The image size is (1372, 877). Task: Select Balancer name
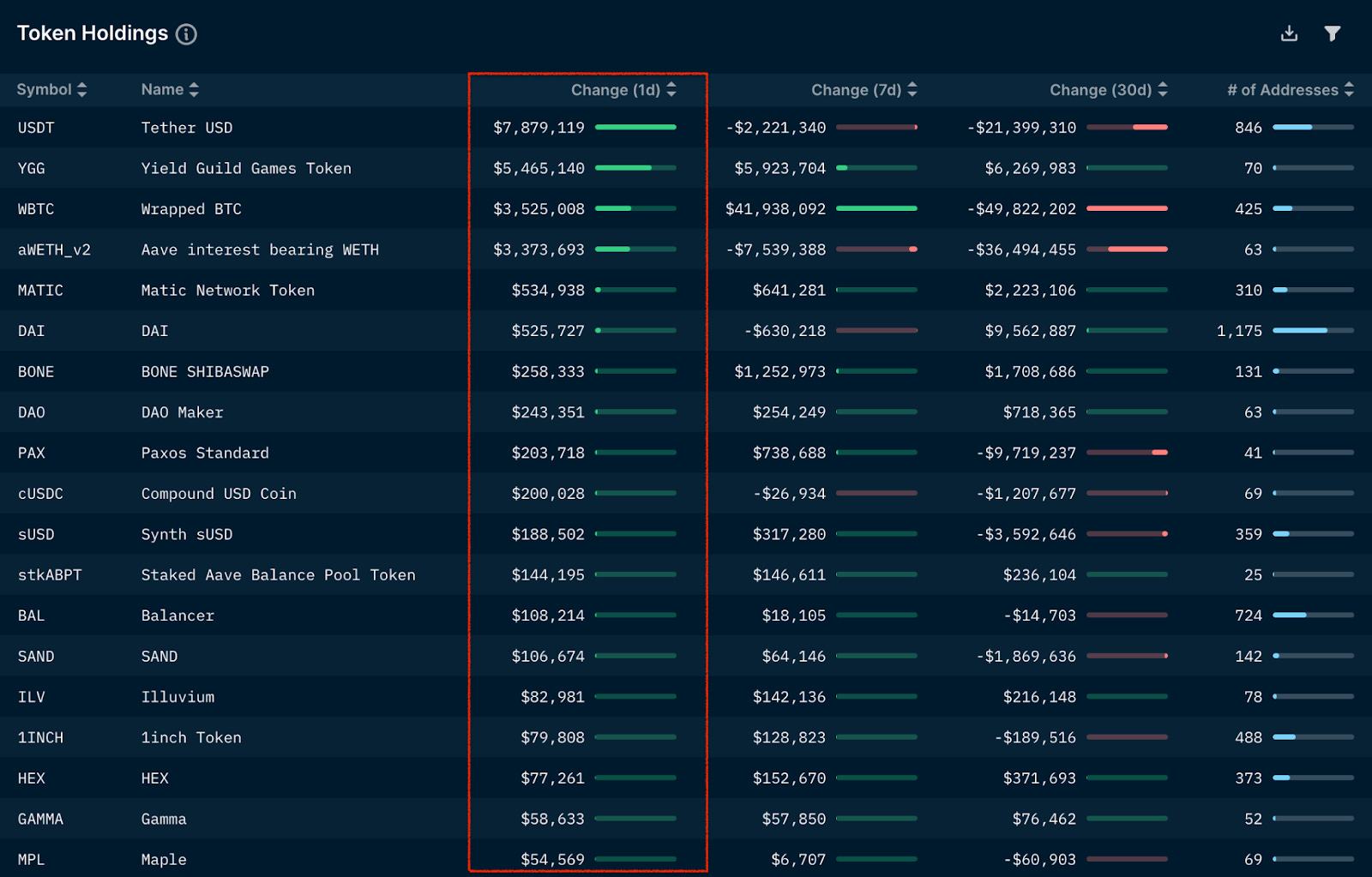coord(178,616)
